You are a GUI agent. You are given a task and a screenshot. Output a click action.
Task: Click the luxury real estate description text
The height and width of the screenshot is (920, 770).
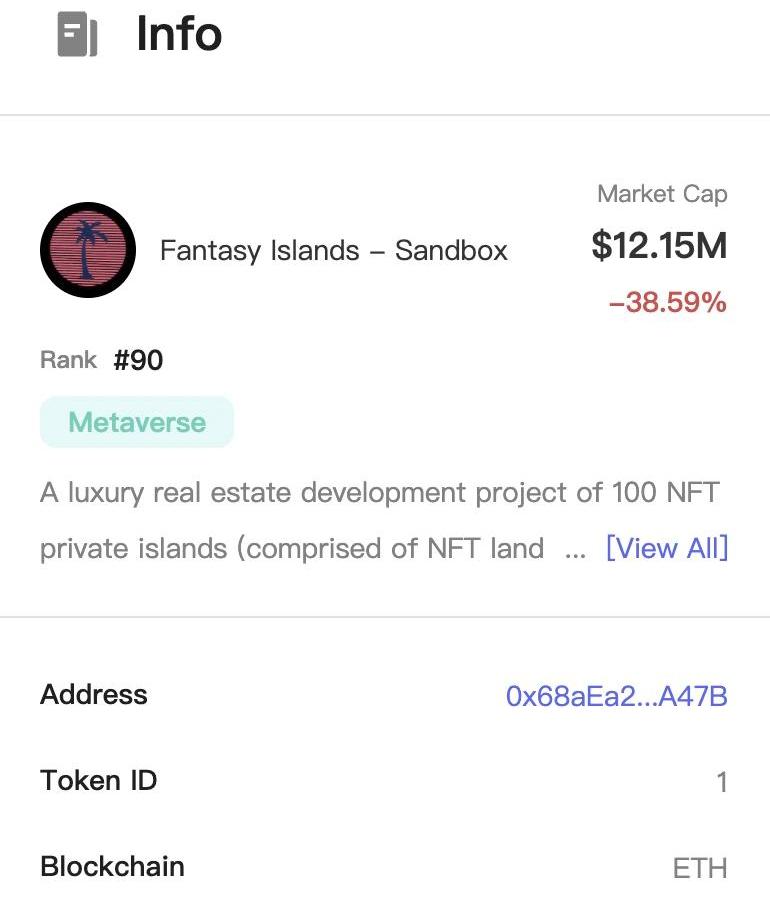(x=380, y=493)
